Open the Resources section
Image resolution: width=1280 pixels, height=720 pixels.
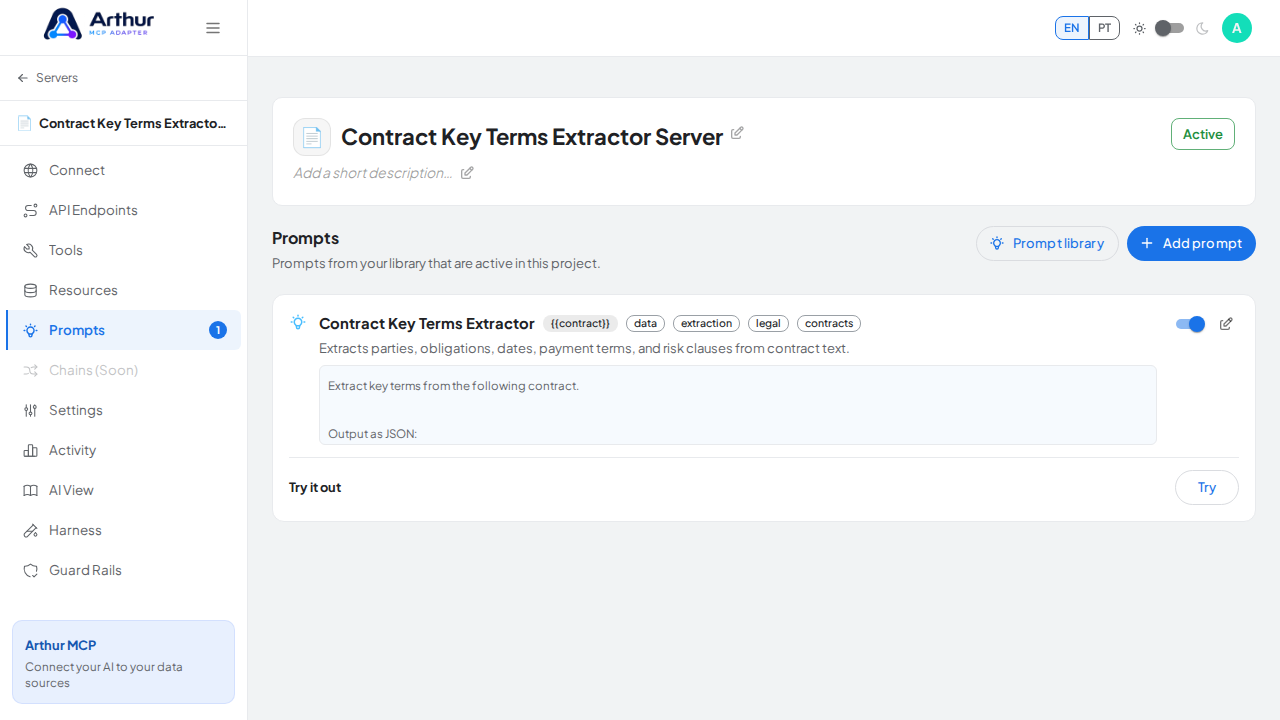point(123,290)
